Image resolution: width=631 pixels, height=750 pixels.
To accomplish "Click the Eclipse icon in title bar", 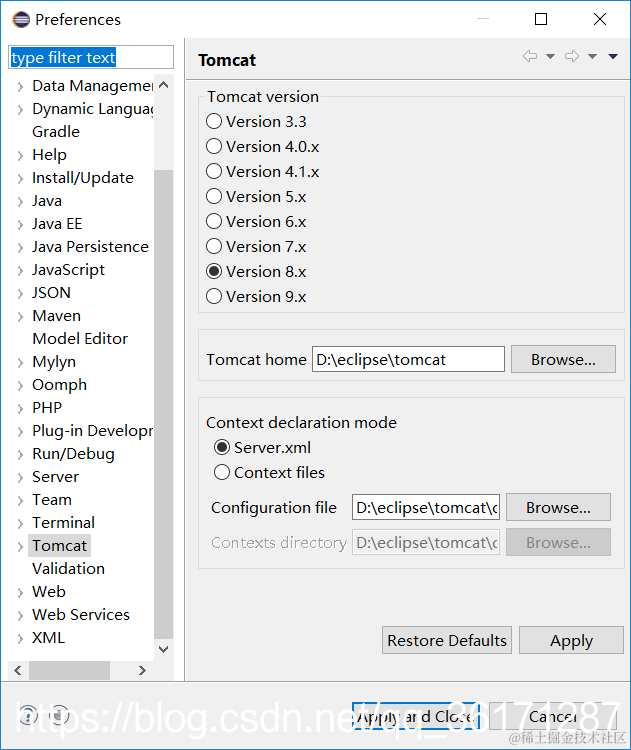I will [21, 20].
